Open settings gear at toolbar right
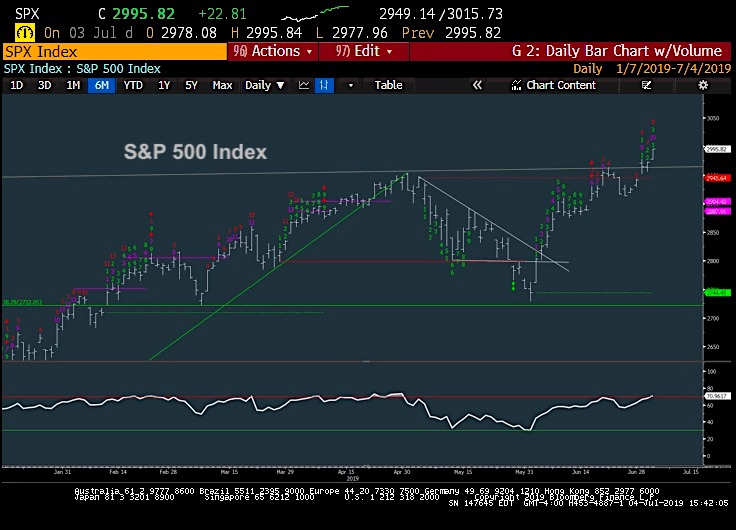Screen dimensions: 736x530 tap(703, 85)
